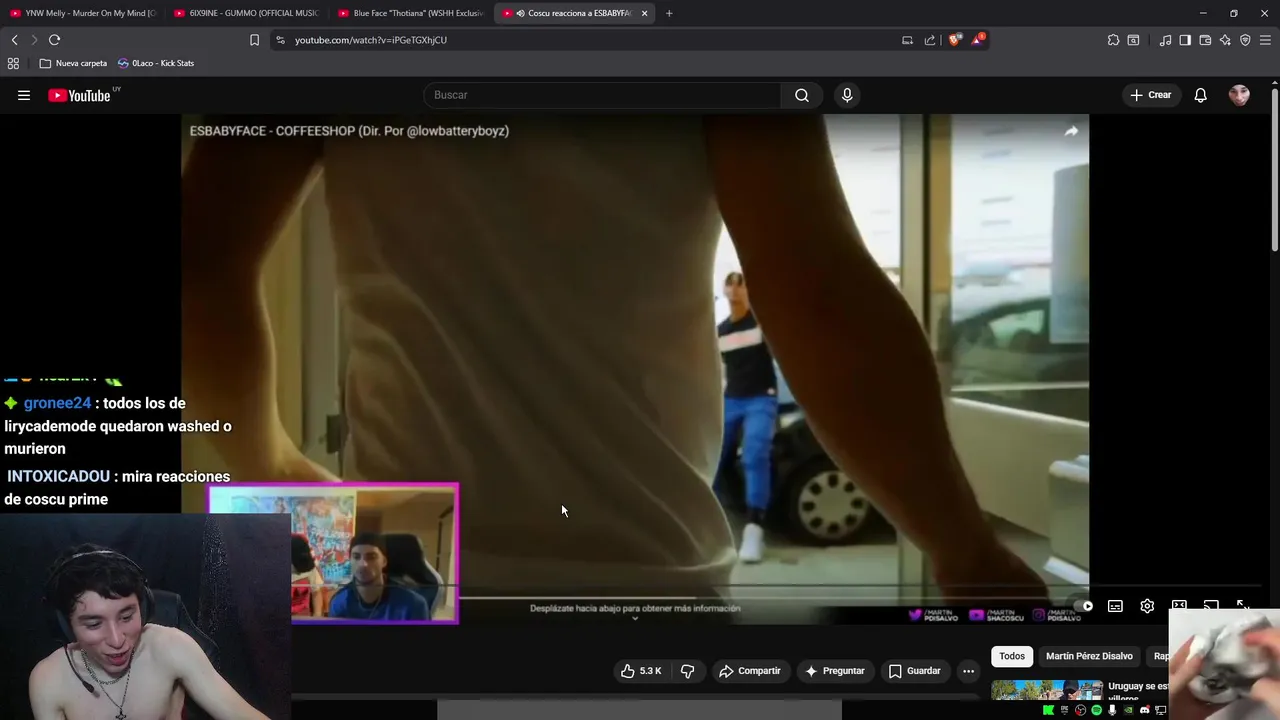Open the Brave VPN shield icon

coord(1245,40)
